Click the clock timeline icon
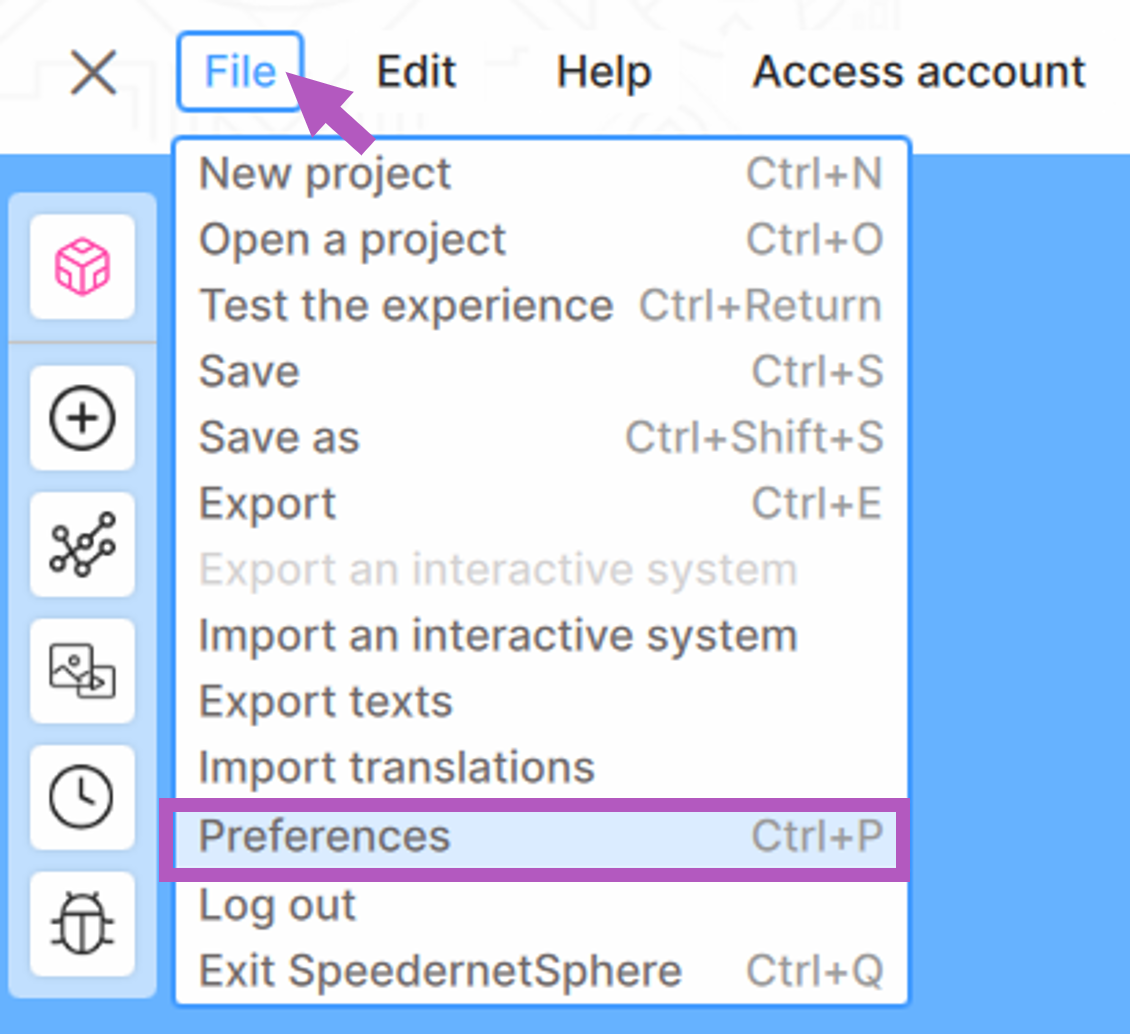This screenshot has height=1034, width=1130. click(x=82, y=797)
